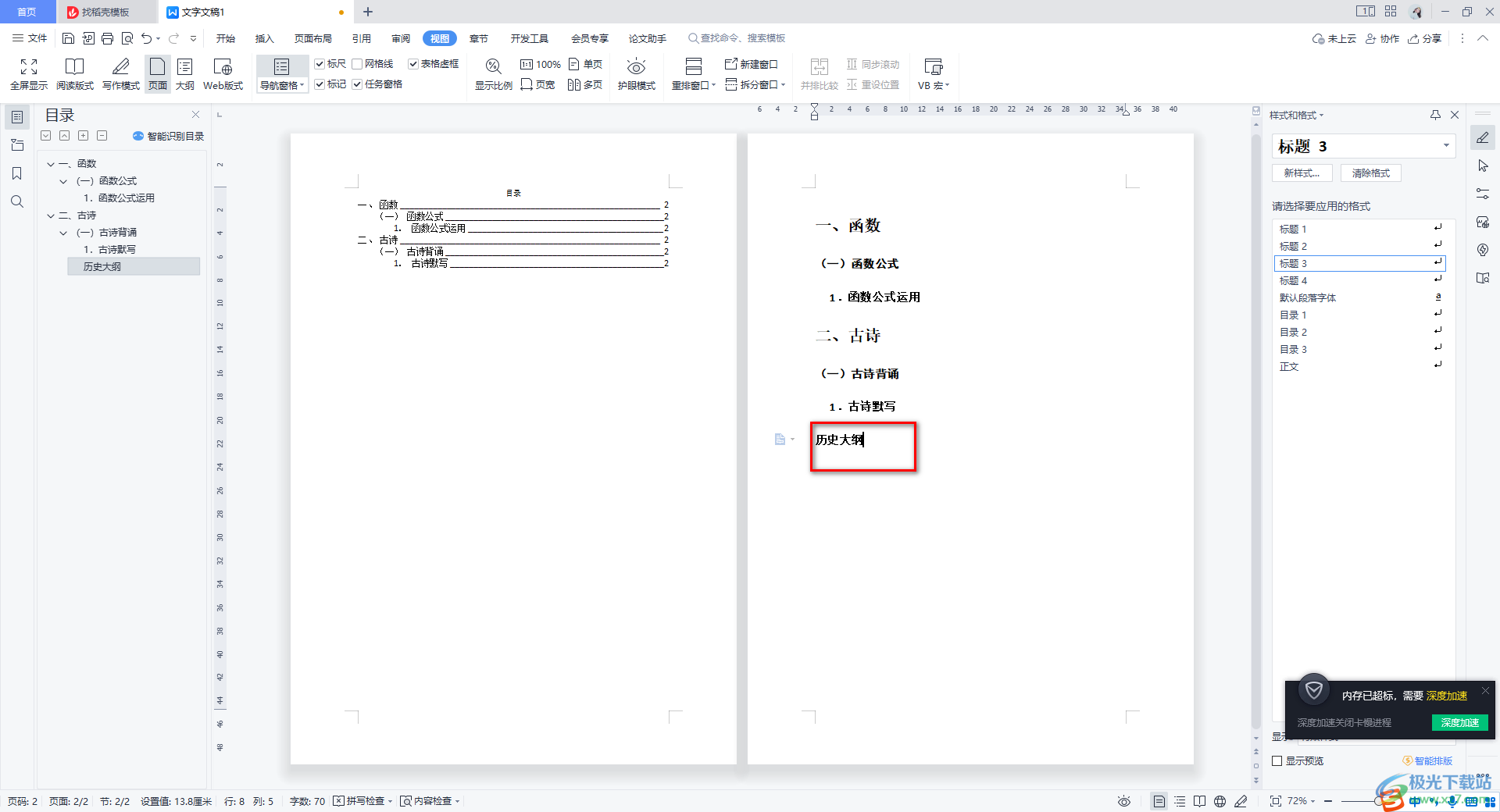Viewport: 1500px width, 812px height.
Task: Turn on eye protection mode
Action: [637, 75]
